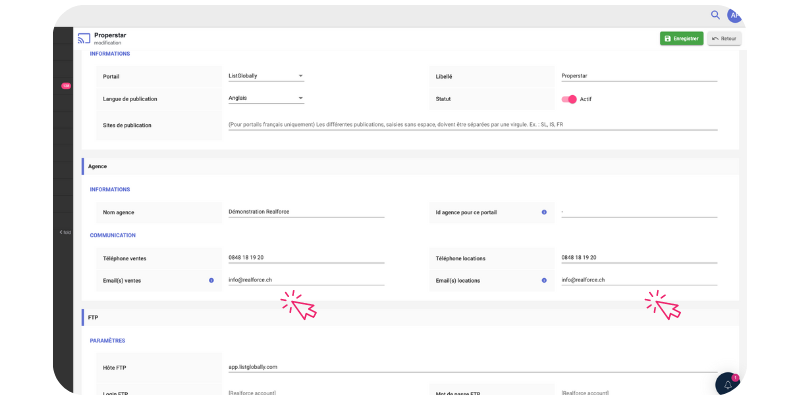This screenshot has width=800, height=400.
Task: Edit the Hôte FTP field app.listglobally.com
Action: (x=473, y=367)
